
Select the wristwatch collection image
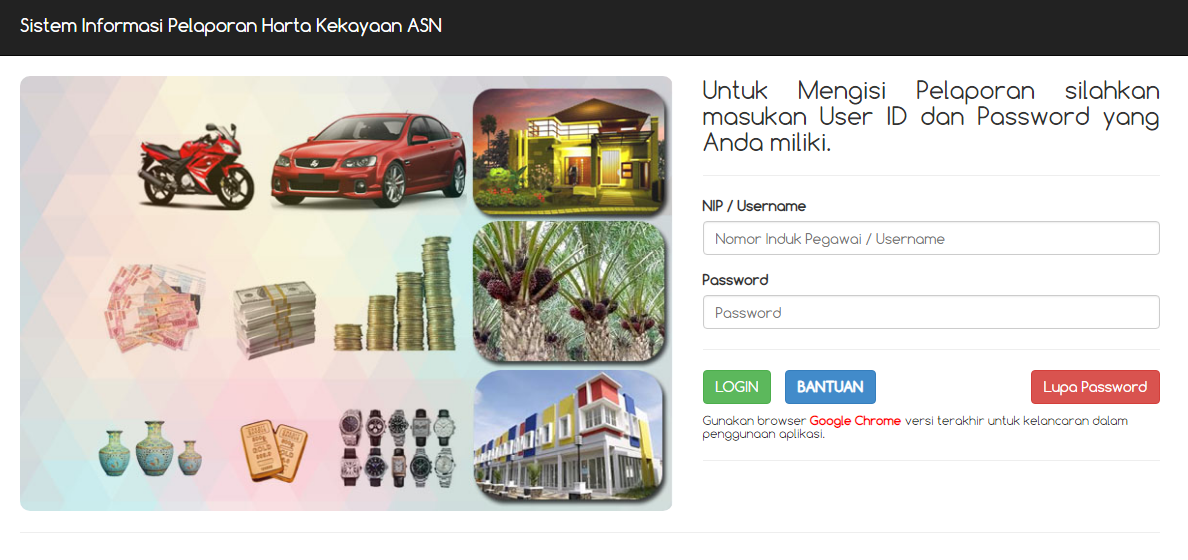[398, 448]
